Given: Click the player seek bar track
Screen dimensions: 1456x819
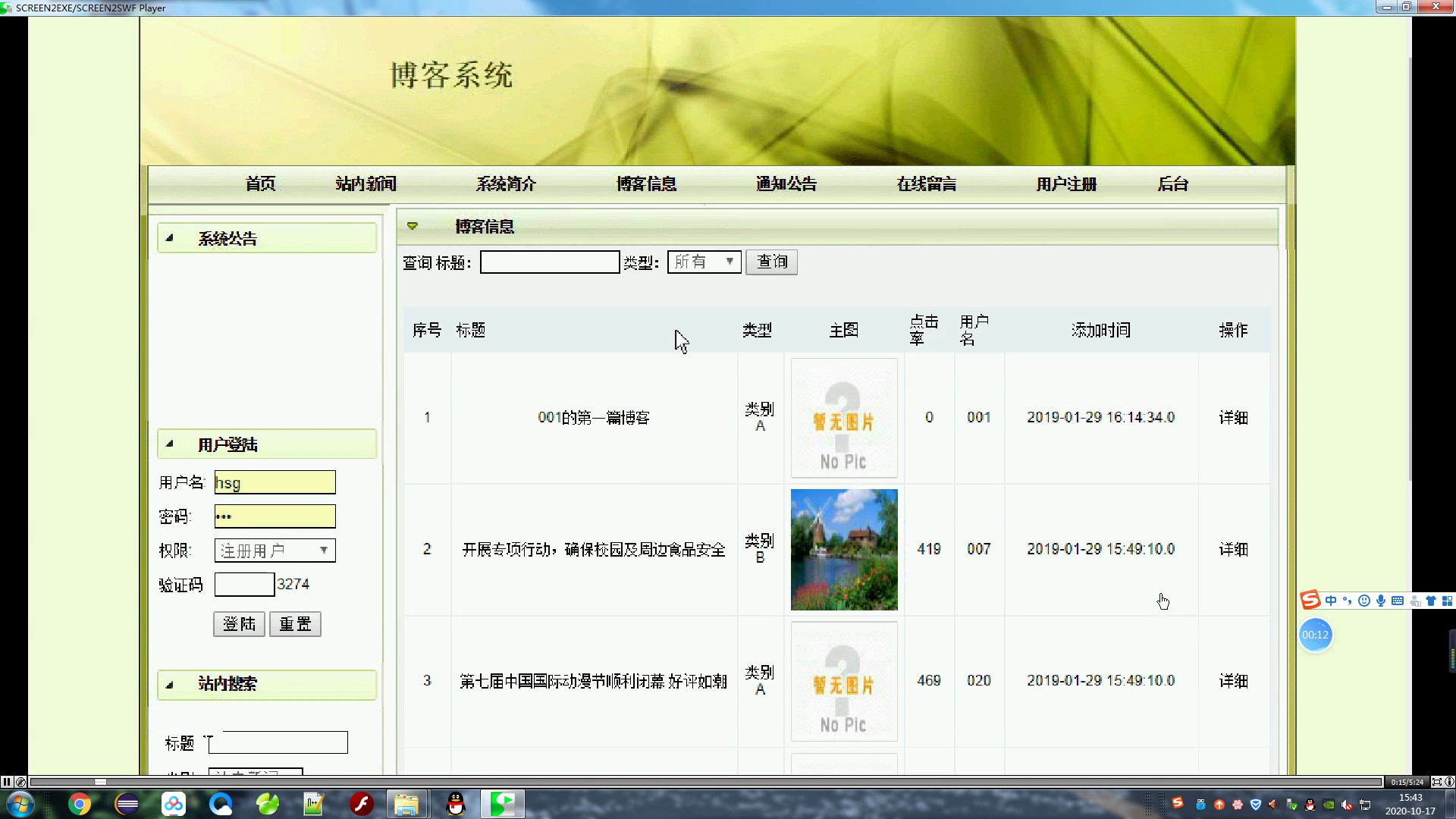Looking at the screenshot, I should click(705, 782).
